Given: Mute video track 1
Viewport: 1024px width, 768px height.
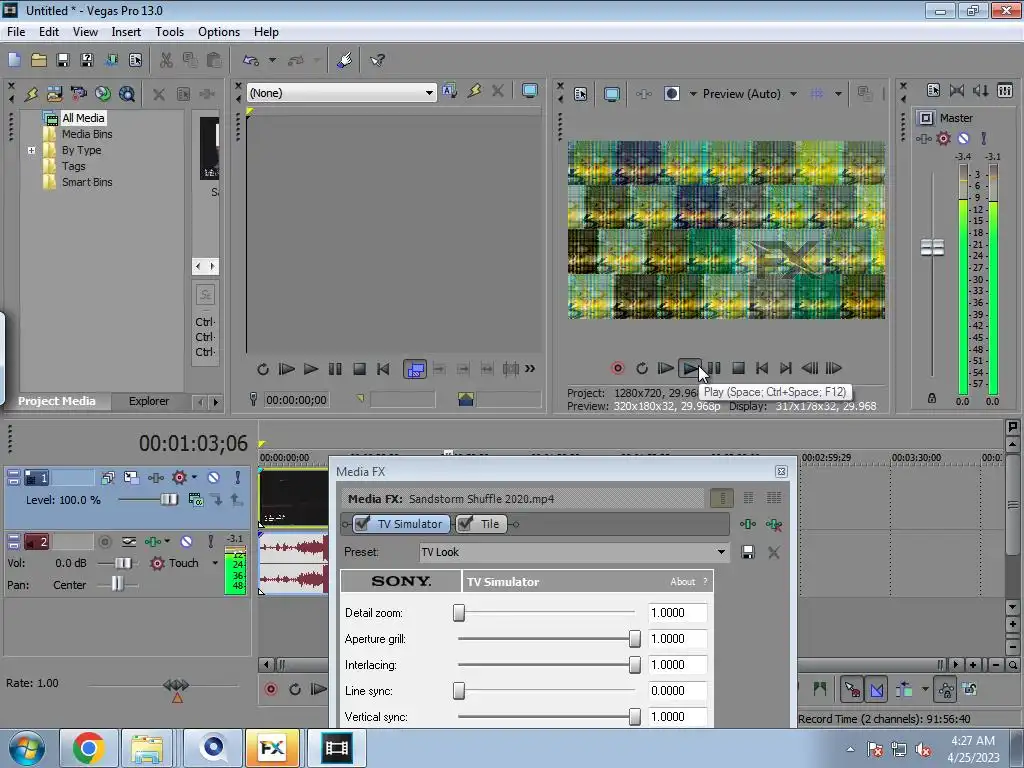Looking at the screenshot, I should point(214,478).
